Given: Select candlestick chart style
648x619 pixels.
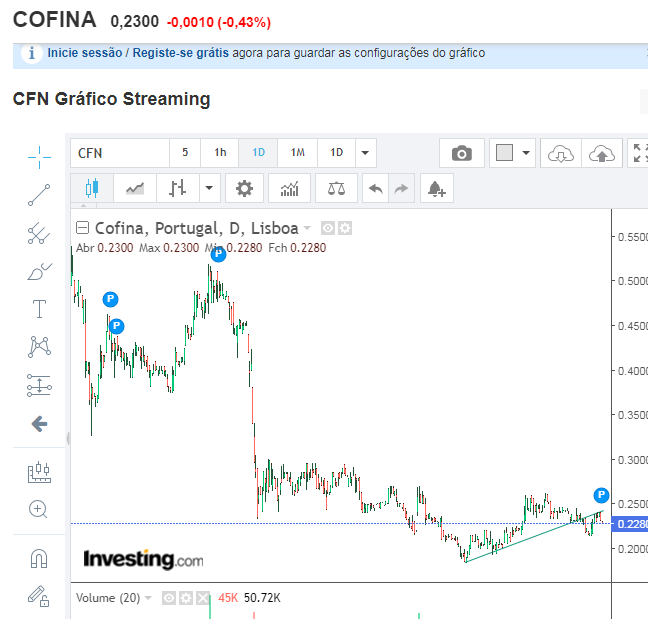Looking at the screenshot, I should pos(92,188).
